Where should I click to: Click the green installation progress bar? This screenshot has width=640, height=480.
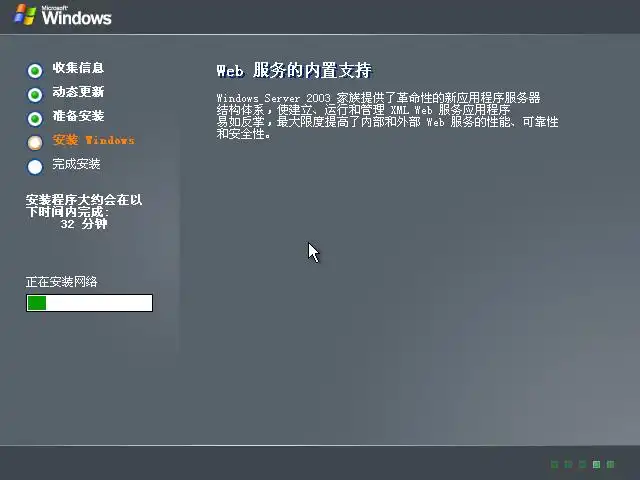(x=89, y=303)
